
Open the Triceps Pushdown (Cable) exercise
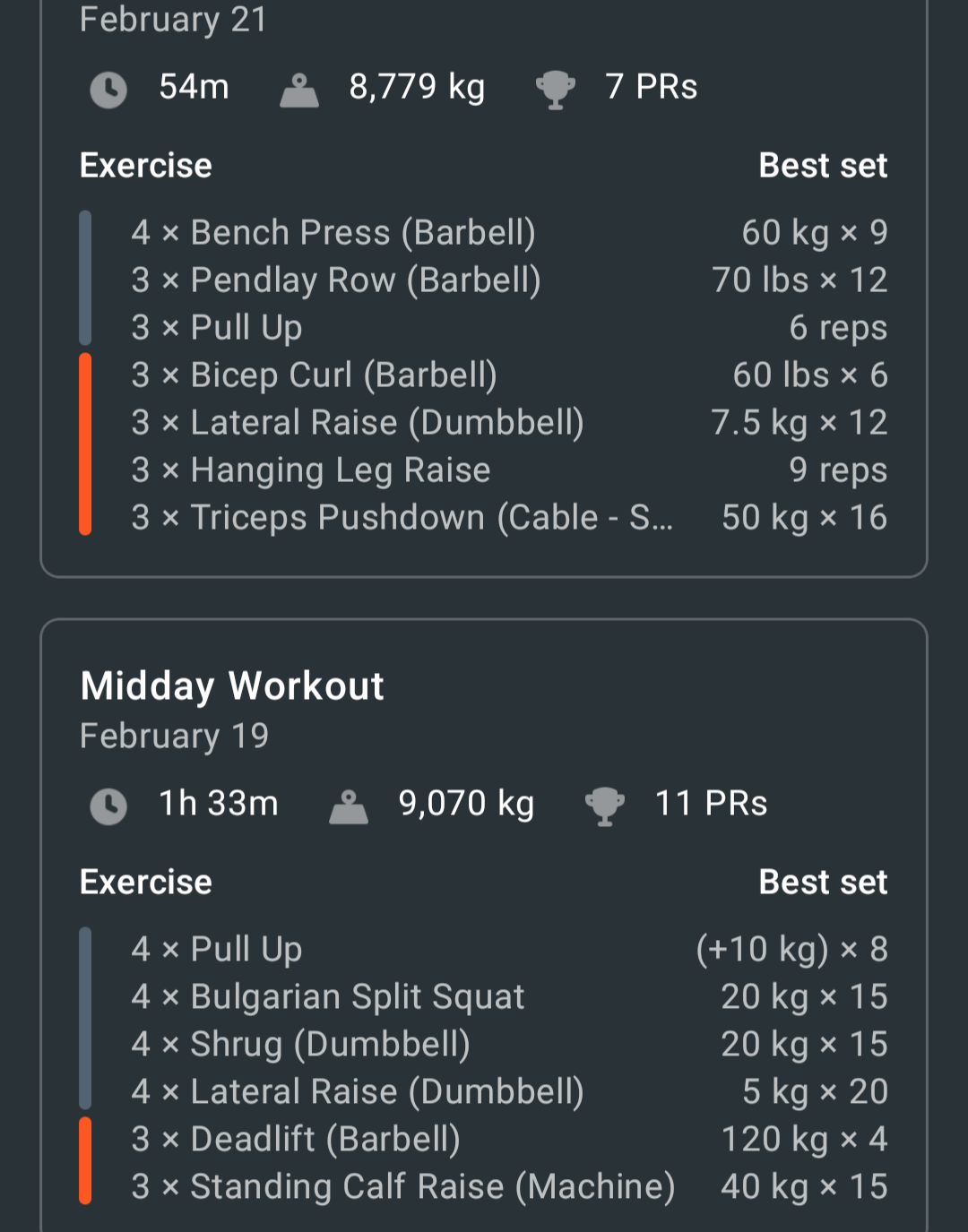click(x=402, y=518)
